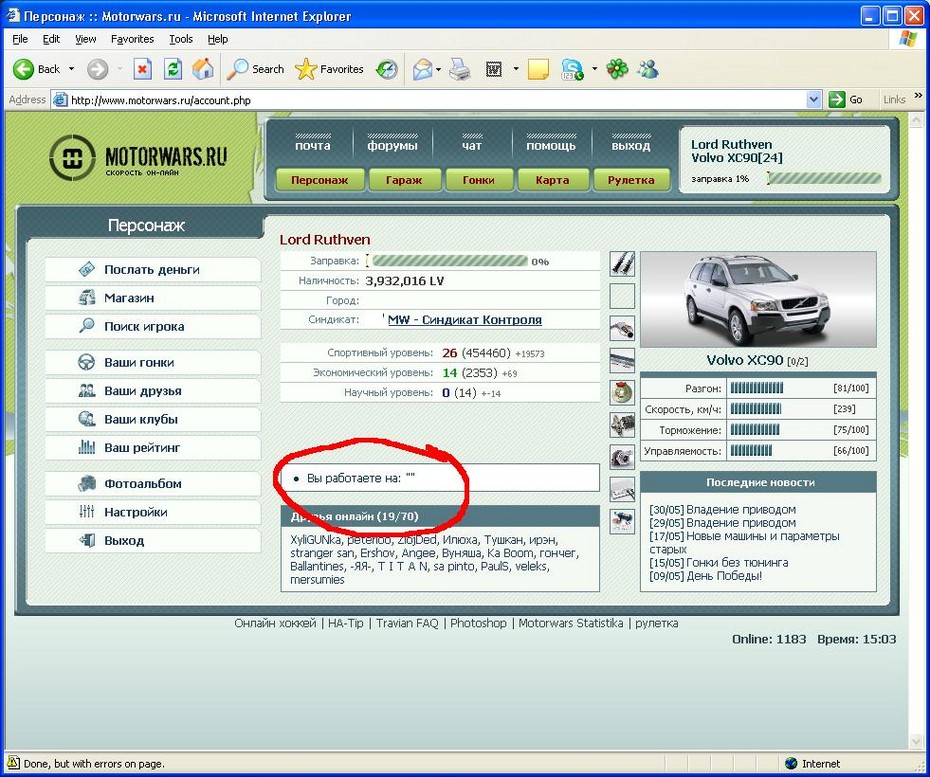Viewport: 930px width, 777px height.
Task: Open the Skype button dropdown arrow
Action: [594, 69]
